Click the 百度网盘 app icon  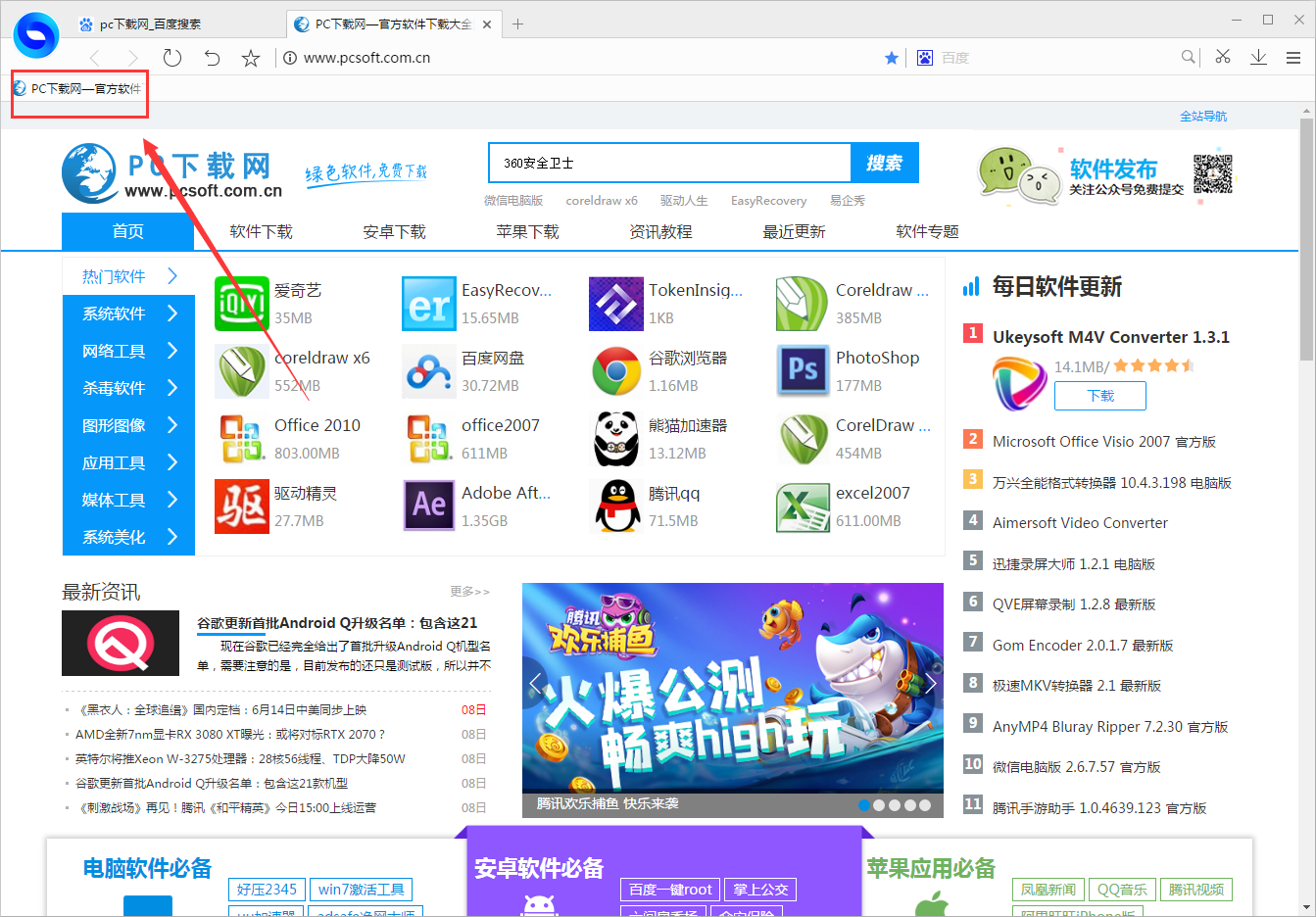pos(428,371)
